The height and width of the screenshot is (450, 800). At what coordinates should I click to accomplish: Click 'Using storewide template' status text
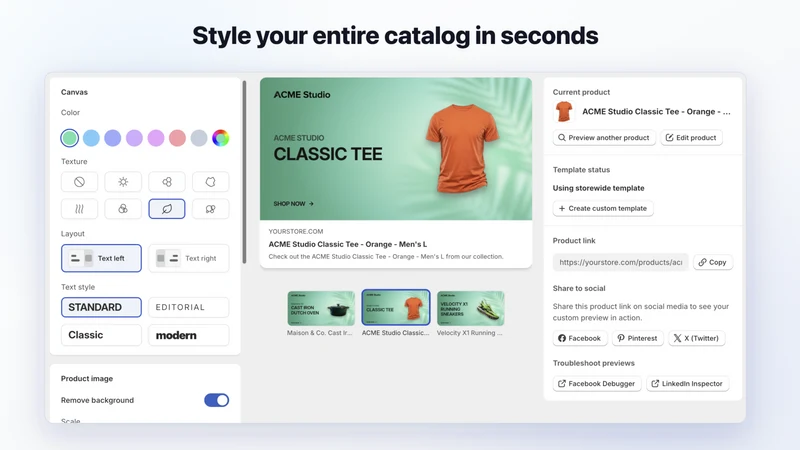coord(598,188)
